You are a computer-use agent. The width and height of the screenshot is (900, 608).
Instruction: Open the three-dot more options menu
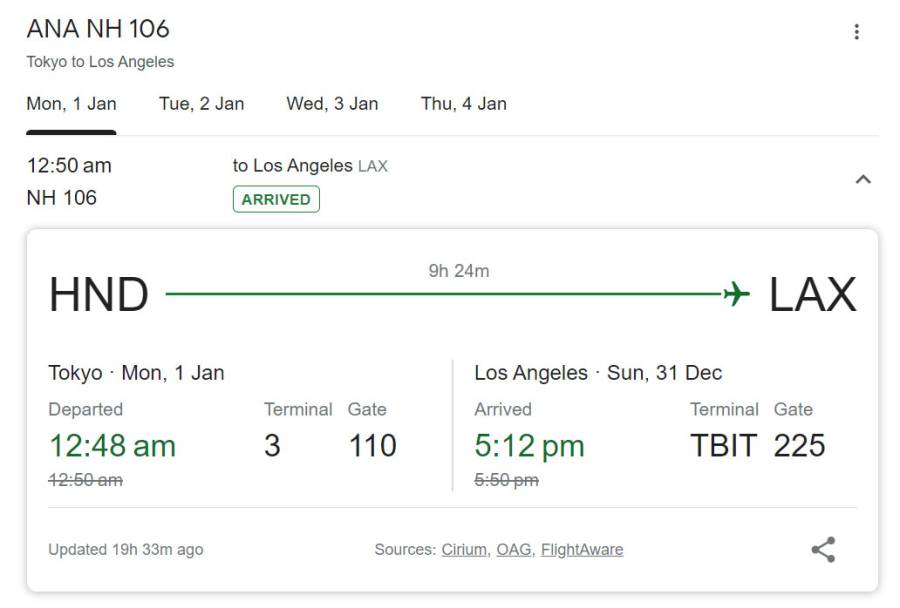click(856, 32)
